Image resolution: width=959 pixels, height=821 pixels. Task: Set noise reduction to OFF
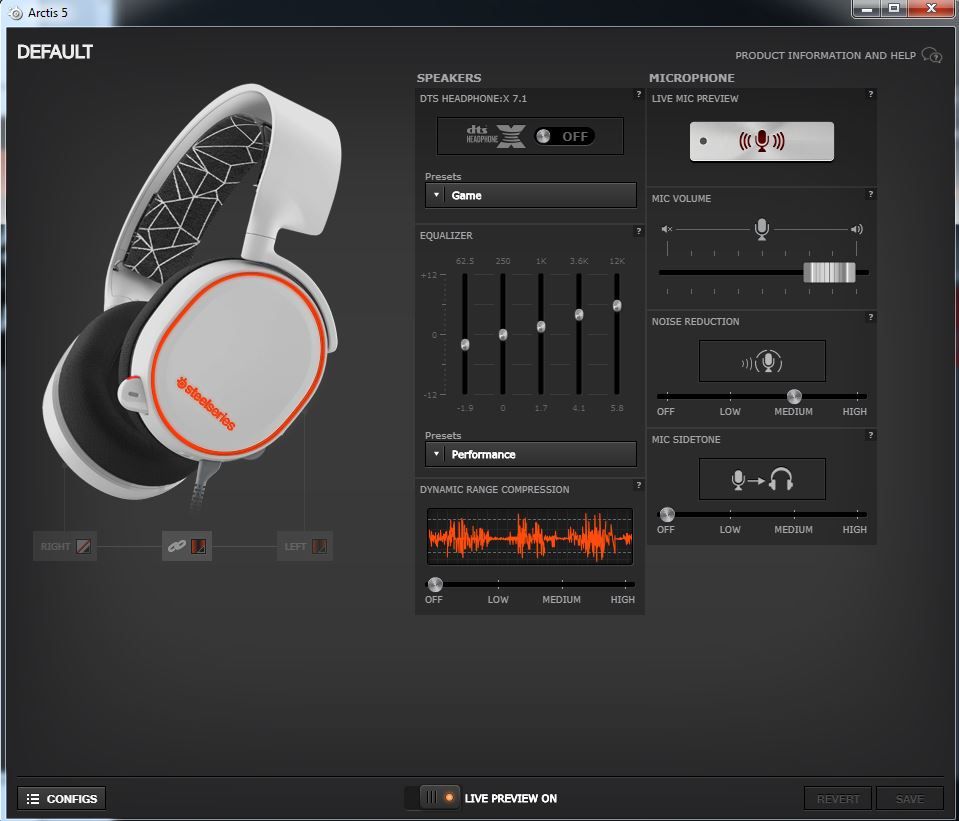tap(665, 412)
